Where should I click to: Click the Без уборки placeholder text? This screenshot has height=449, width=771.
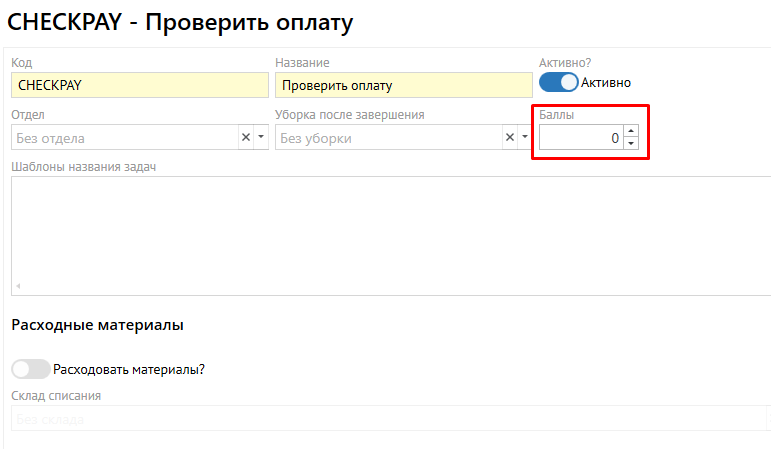point(316,138)
